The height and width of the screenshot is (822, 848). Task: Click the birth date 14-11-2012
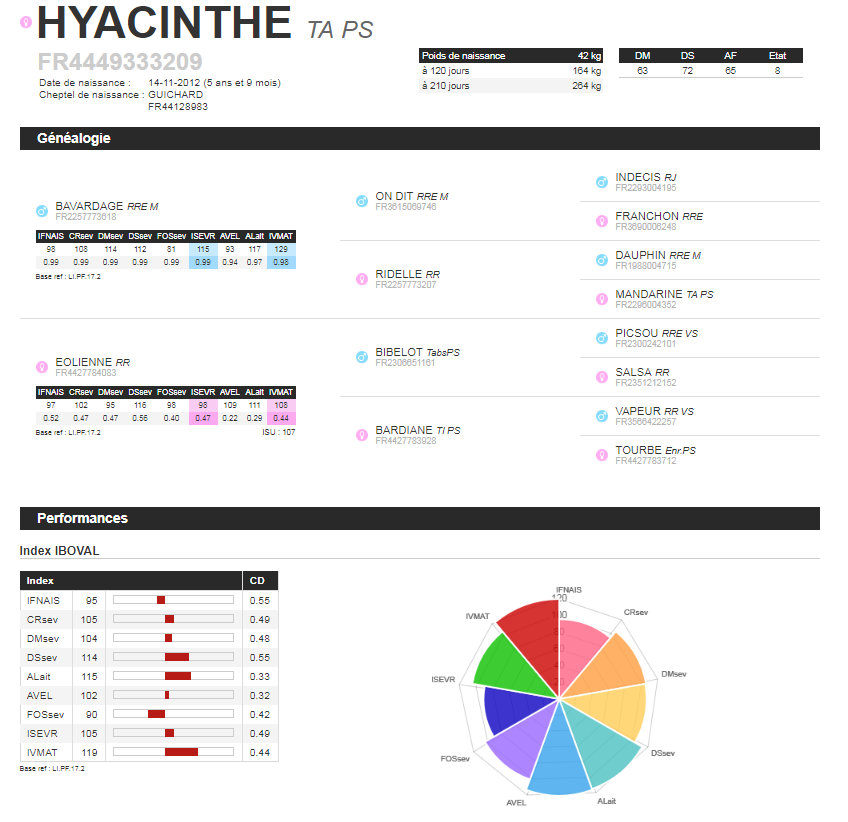click(174, 83)
